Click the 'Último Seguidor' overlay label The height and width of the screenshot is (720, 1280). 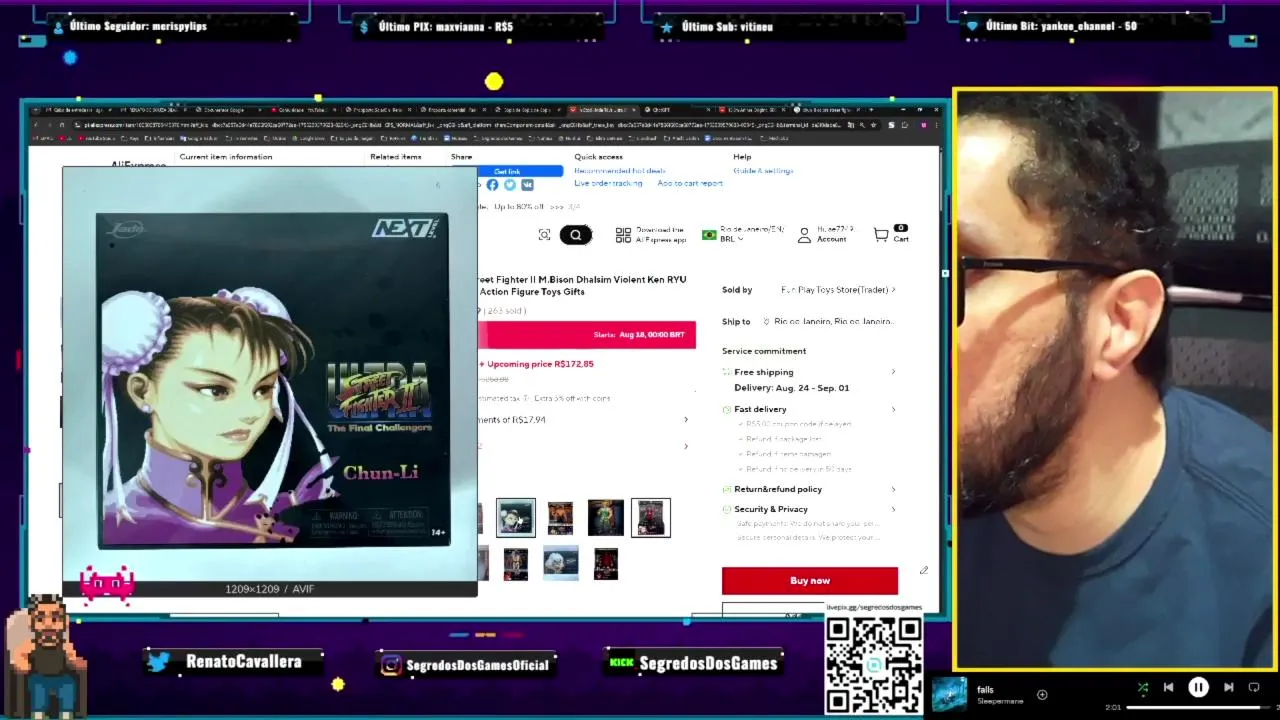click(138, 27)
